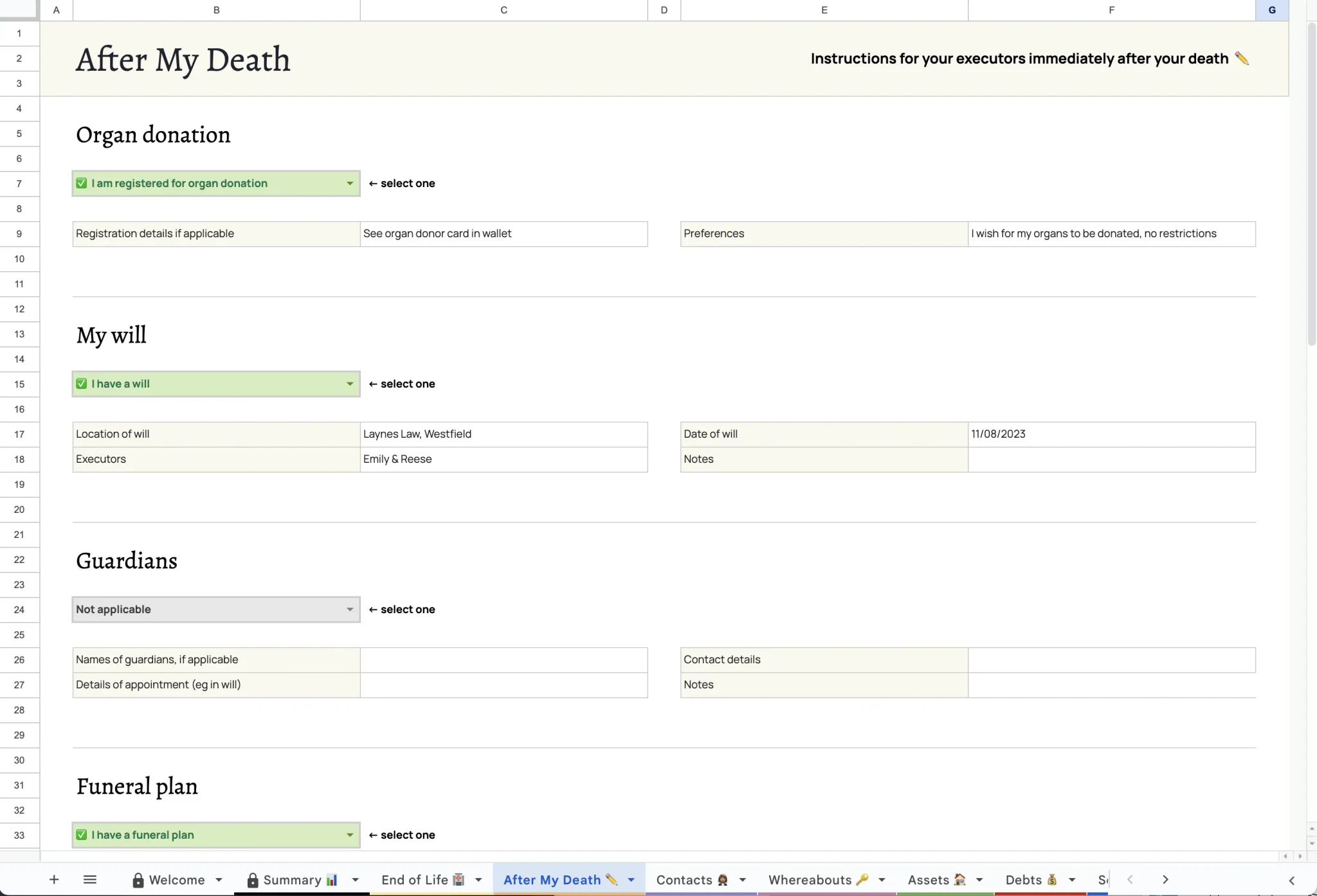This screenshot has width=1317, height=896.
Task: Click the lock icon on Summary tab
Action: click(253, 880)
